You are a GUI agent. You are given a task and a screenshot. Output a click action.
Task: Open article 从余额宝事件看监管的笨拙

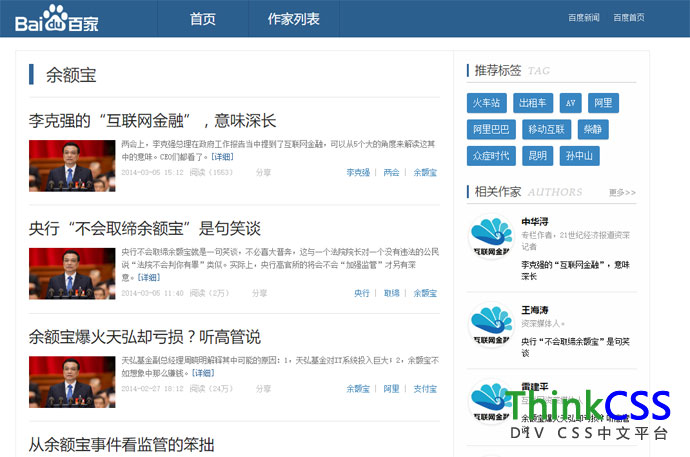coord(121,445)
